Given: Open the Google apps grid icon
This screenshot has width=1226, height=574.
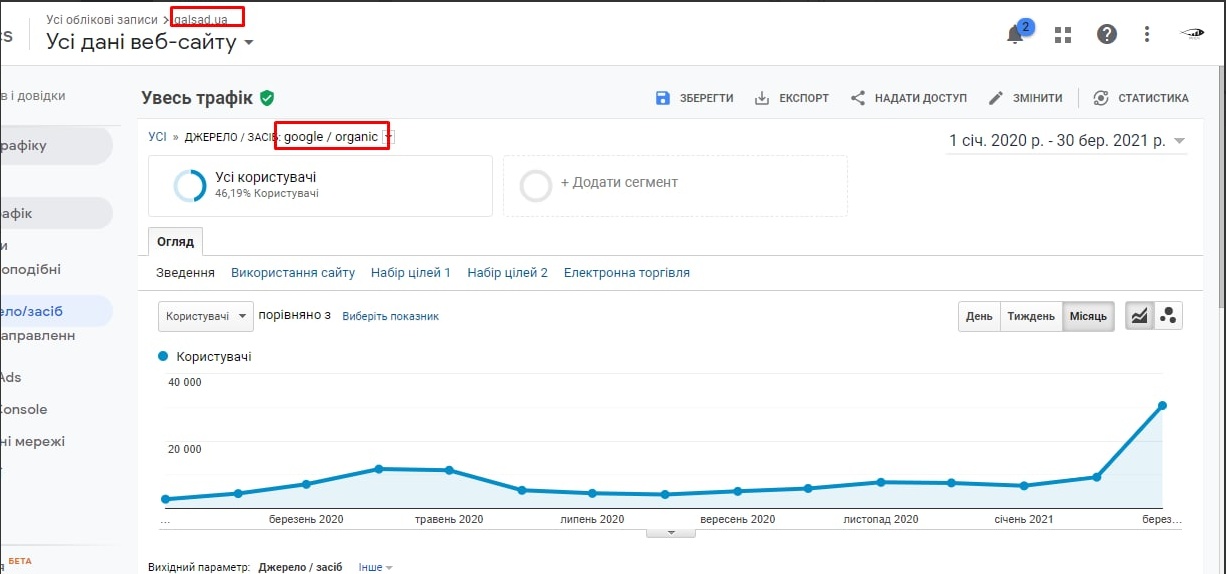Looking at the screenshot, I should (x=1063, y=35).
